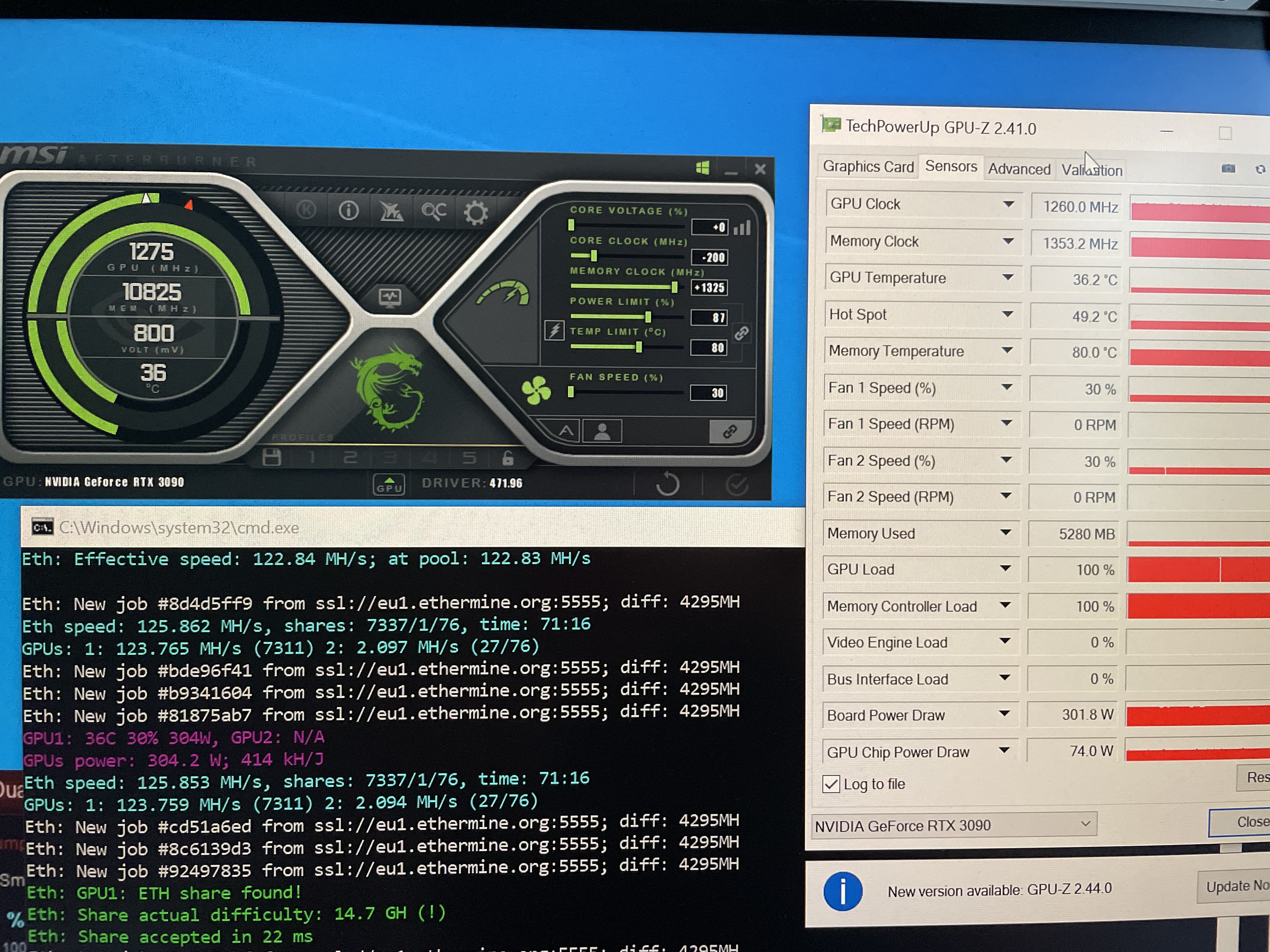Open the Advanced tab
The image size is (1270, 952).
coord(1019,169)
